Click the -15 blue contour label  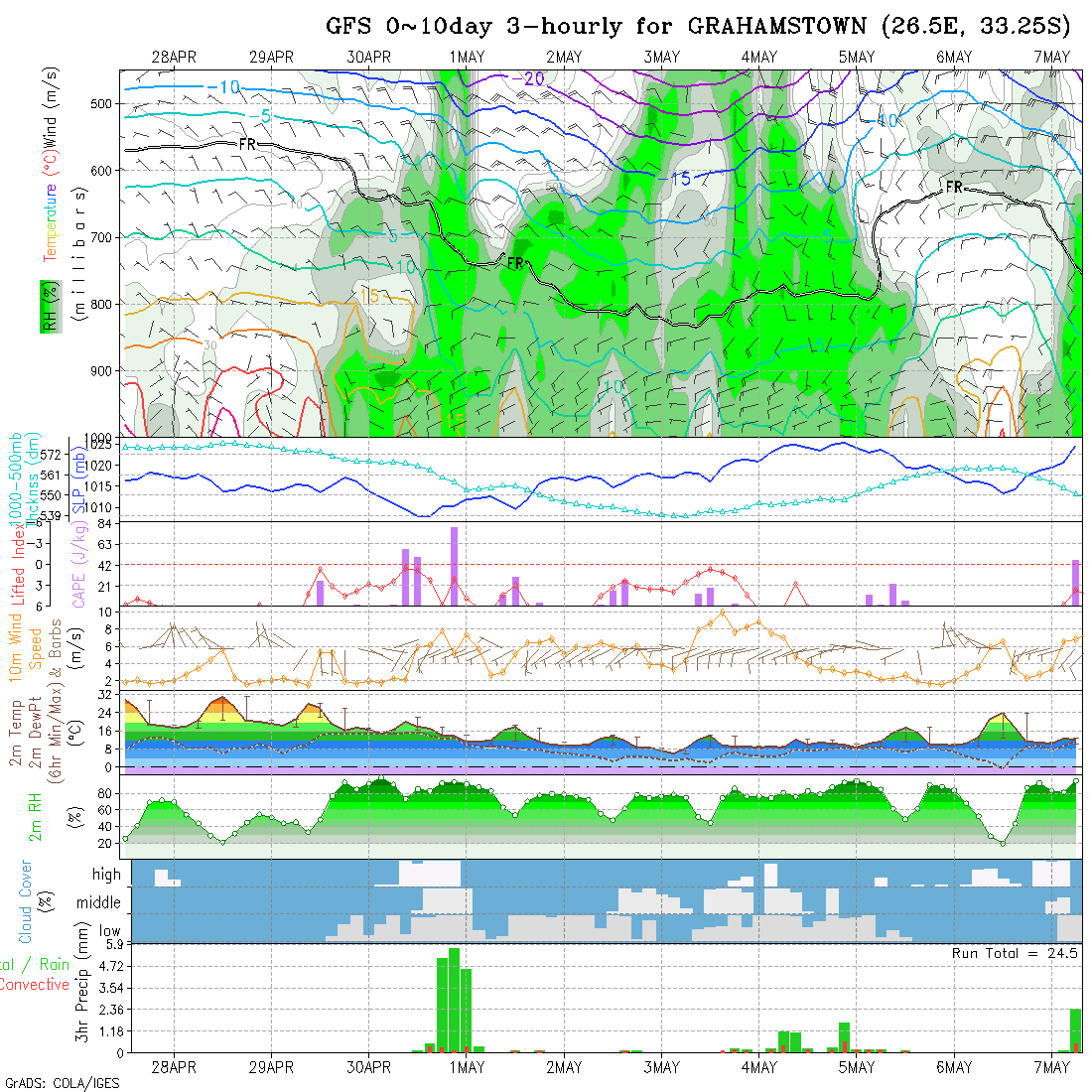click(x=674, y=179)
